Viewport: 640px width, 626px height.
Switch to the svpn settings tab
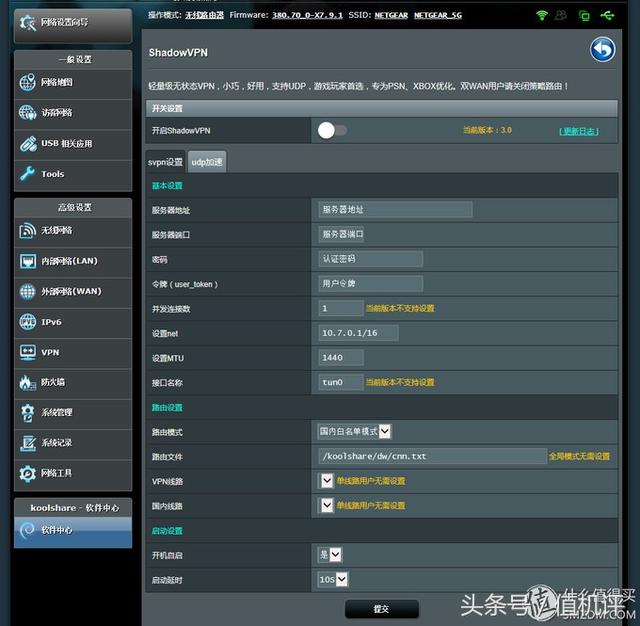165,162
